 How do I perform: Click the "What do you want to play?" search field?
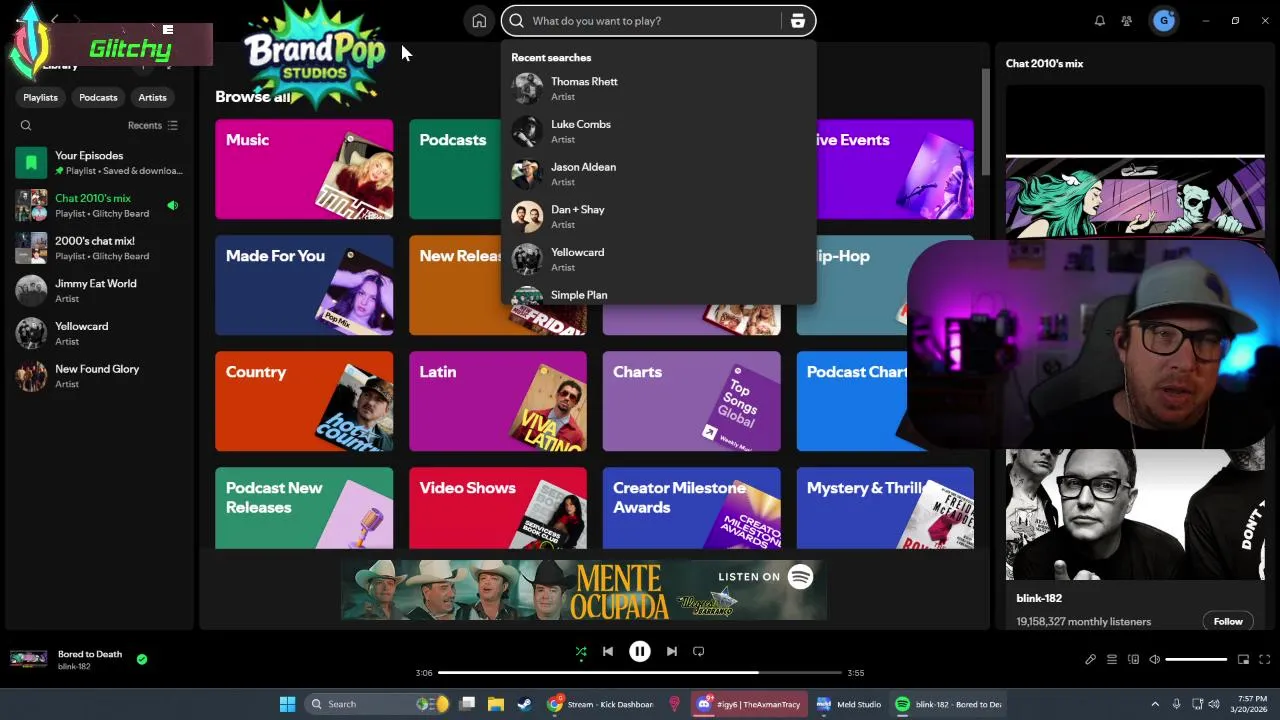coord(655,21)
